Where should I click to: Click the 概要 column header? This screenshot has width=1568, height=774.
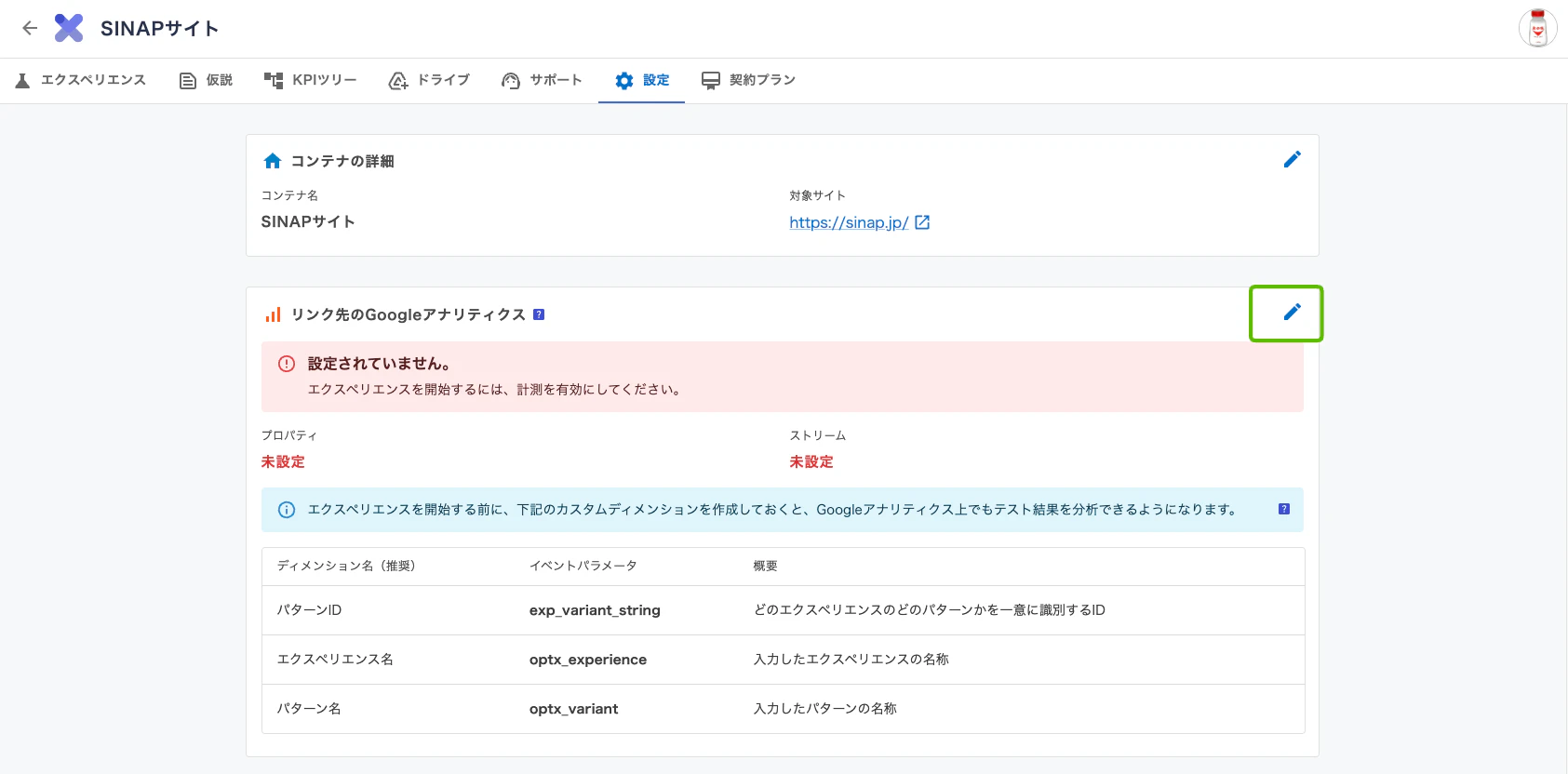[765, 566]
